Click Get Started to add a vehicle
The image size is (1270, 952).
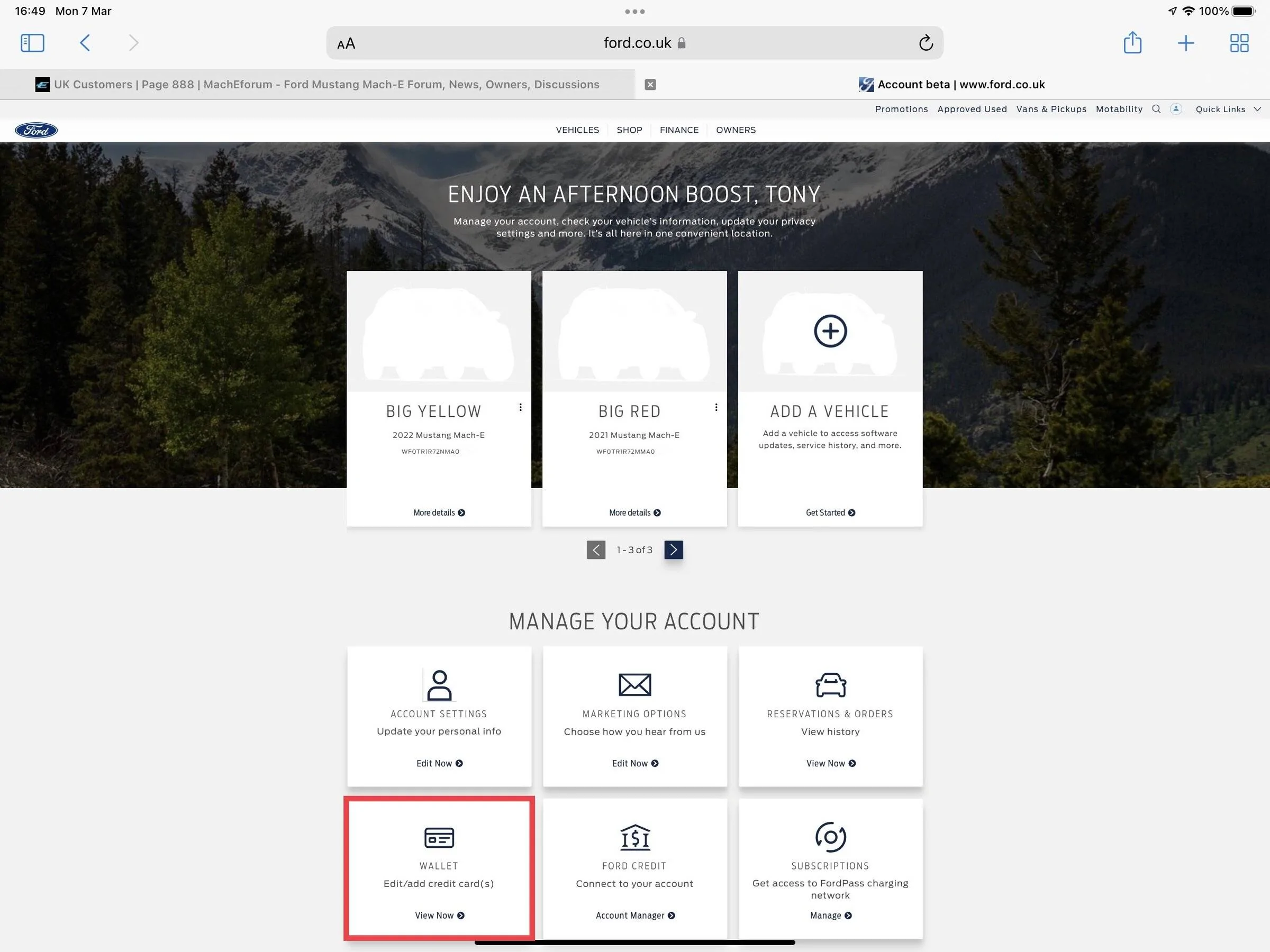click(830, 513)
